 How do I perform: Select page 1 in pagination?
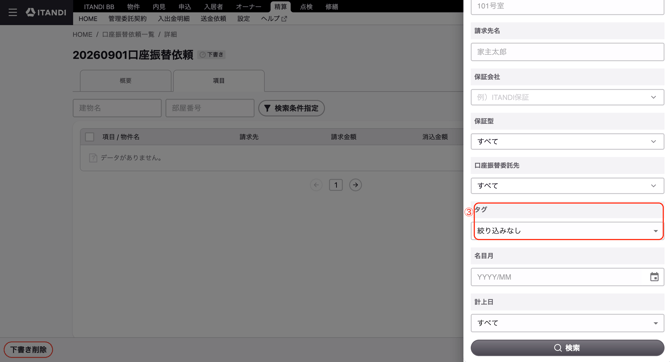(336, 185)
